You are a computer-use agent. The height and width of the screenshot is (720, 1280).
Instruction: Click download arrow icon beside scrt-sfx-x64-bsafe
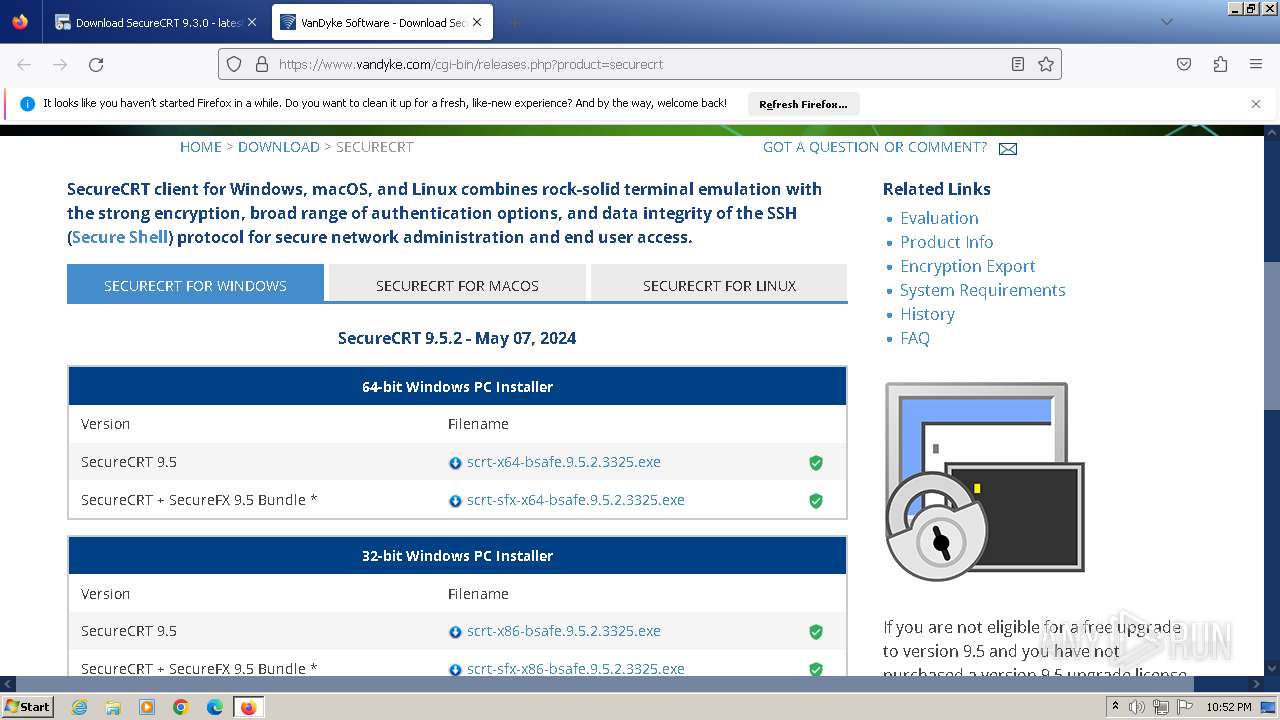tap(456, 501)
